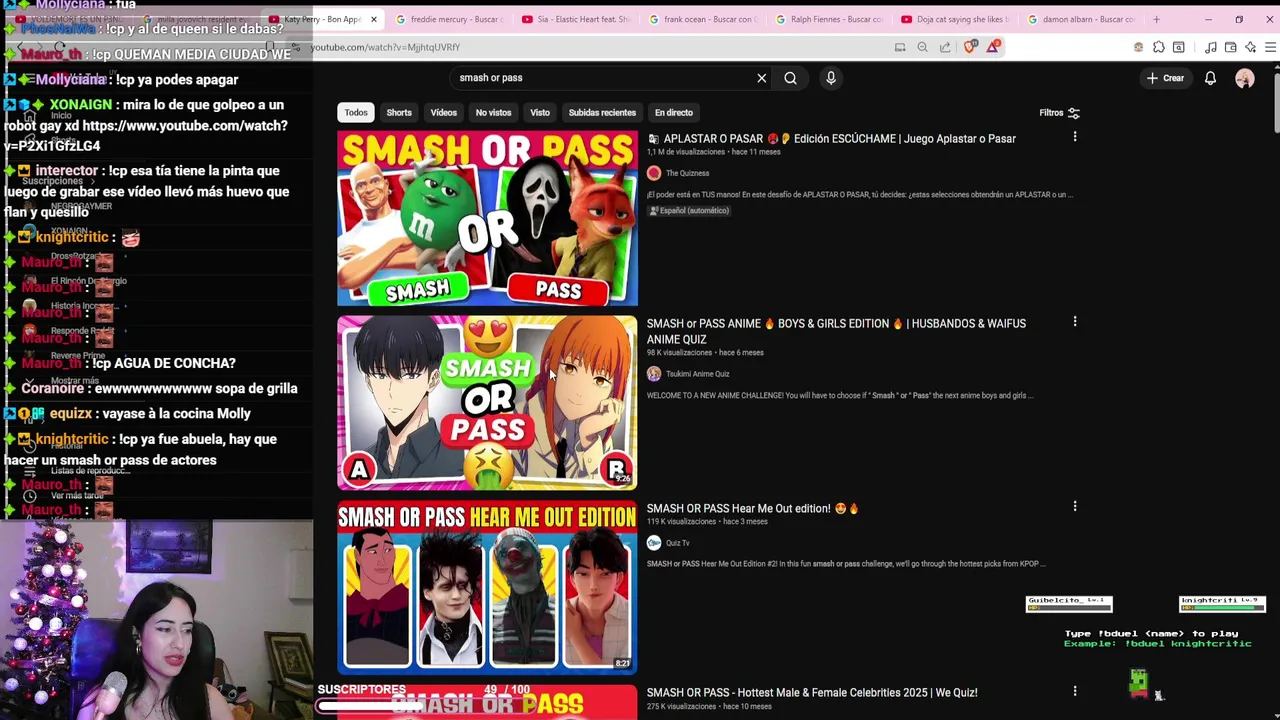Viewport: 1280px width, 720px height.
Task: Open the Brave Wallet toolbar icon
Action: click(1231, 47)
